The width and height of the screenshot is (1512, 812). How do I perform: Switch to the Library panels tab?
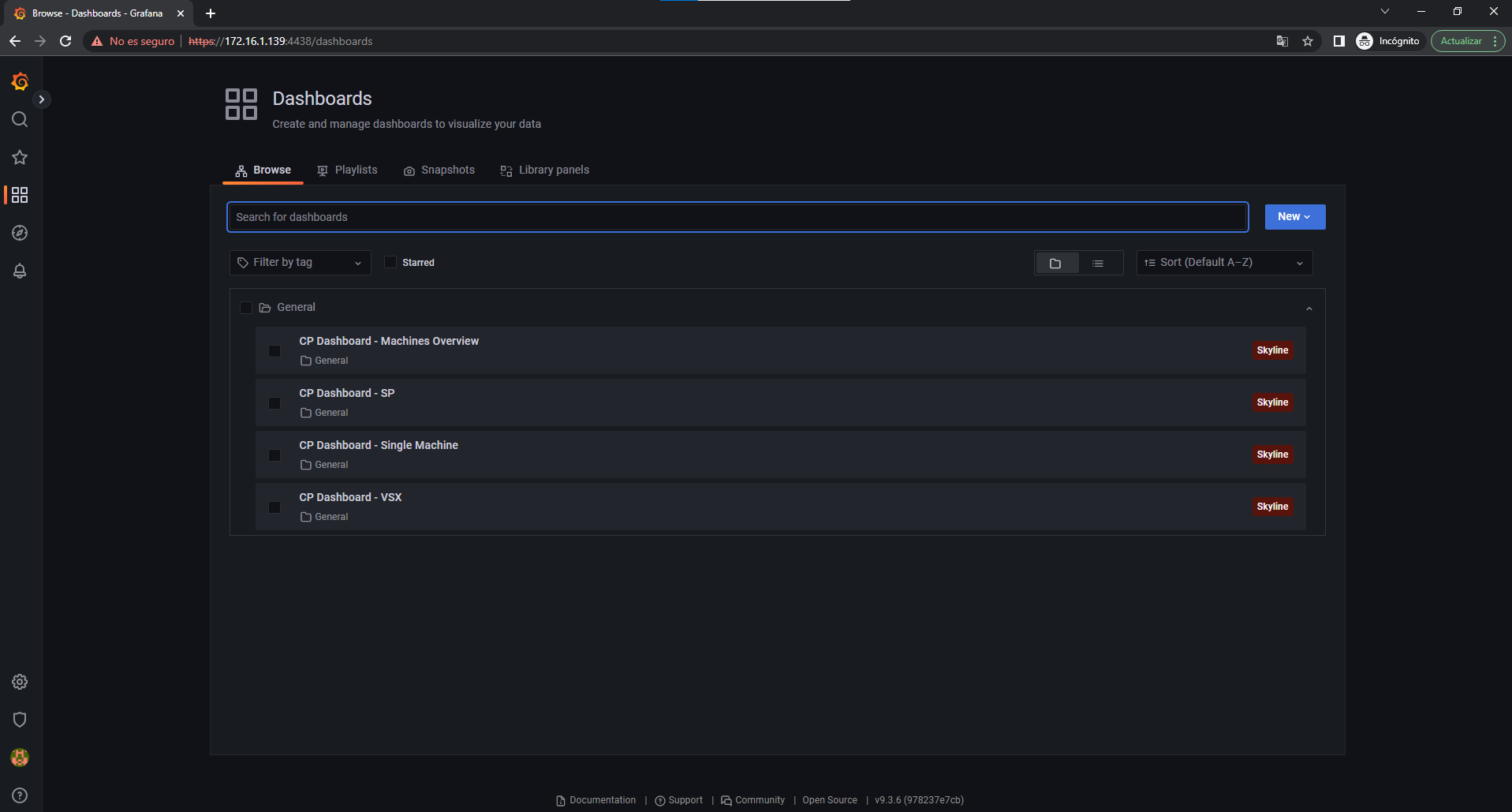(545, 170)
